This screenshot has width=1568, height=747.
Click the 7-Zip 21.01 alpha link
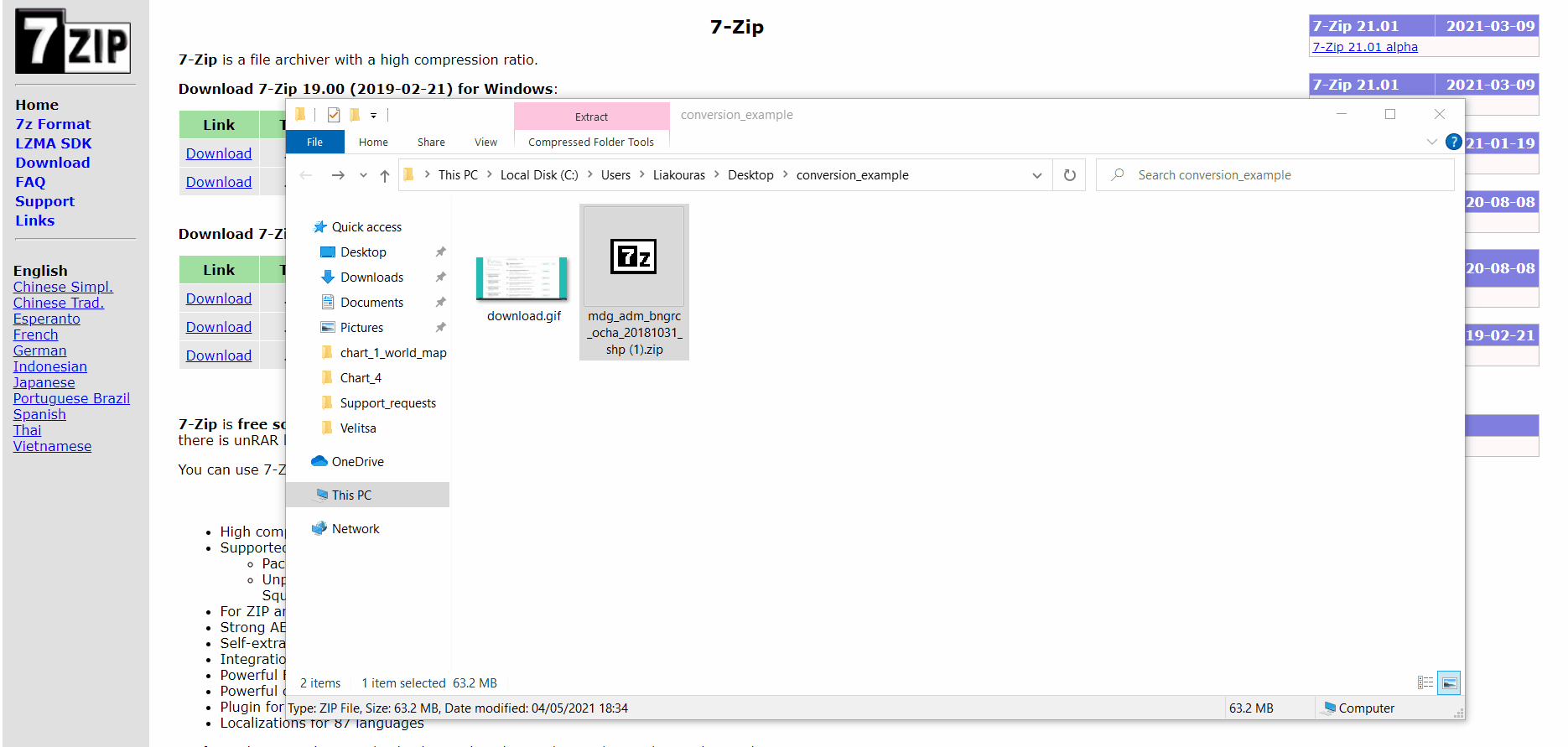point(1364,47)
